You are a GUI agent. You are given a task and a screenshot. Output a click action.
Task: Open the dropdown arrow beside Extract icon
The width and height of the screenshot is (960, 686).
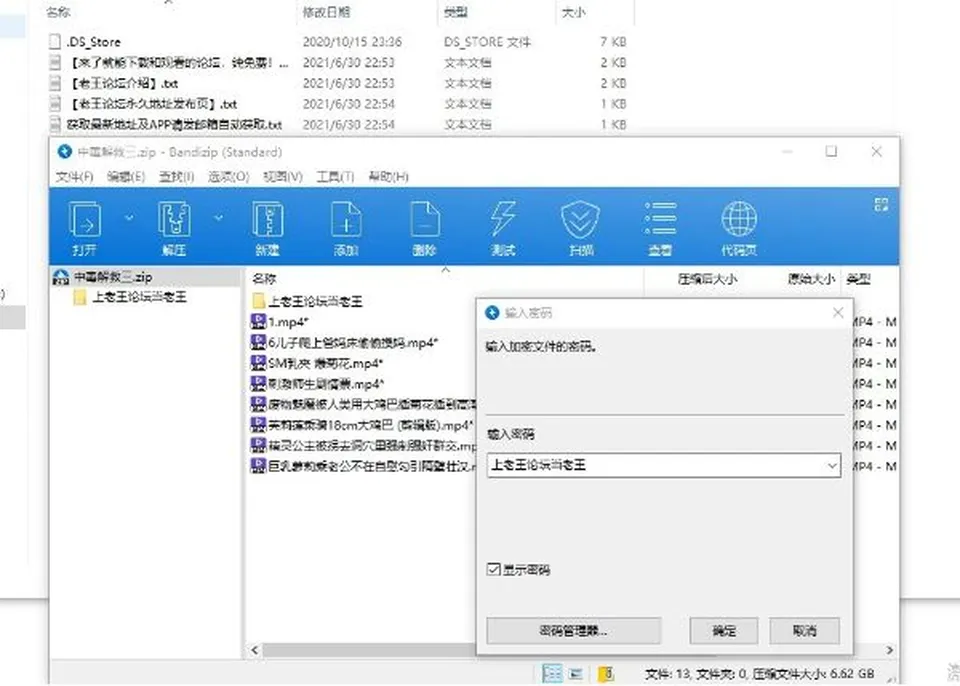(218, 217)
